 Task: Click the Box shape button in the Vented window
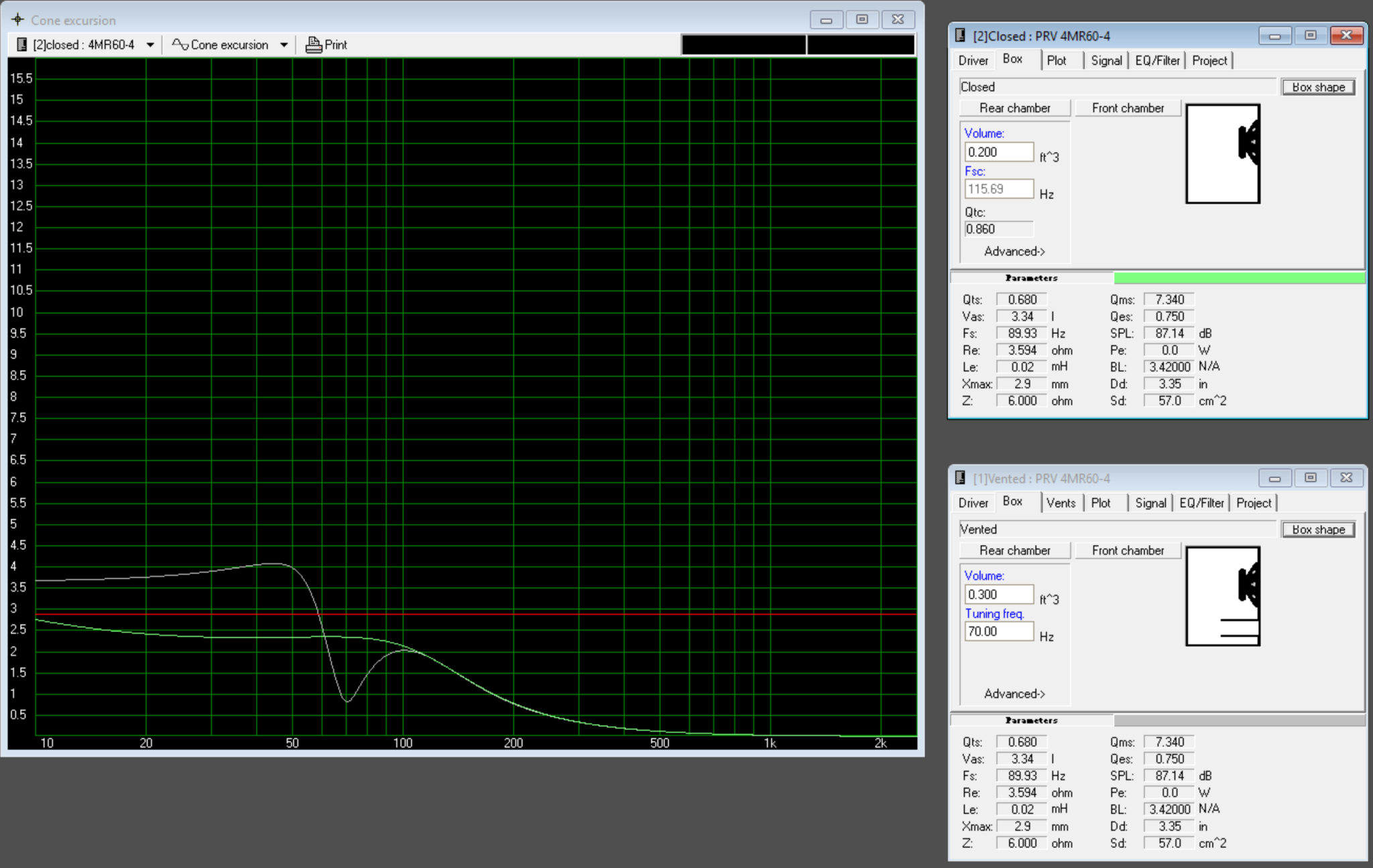click(x=1318, y=530)
